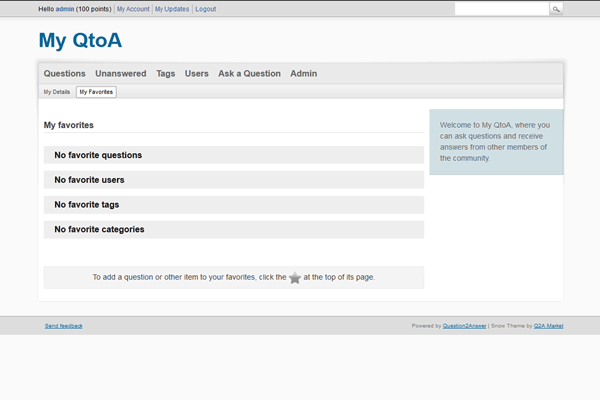Switch to the My Details tab

coord(57,92)
